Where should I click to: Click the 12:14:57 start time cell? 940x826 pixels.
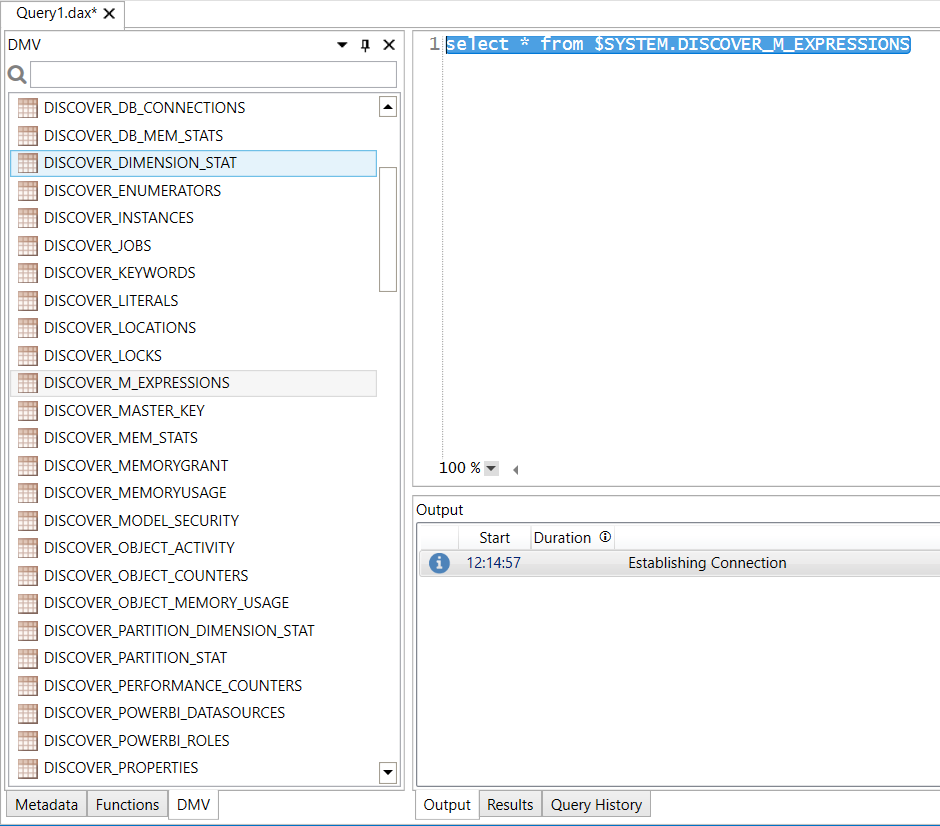pyautogui.click(x=493, y=563)
